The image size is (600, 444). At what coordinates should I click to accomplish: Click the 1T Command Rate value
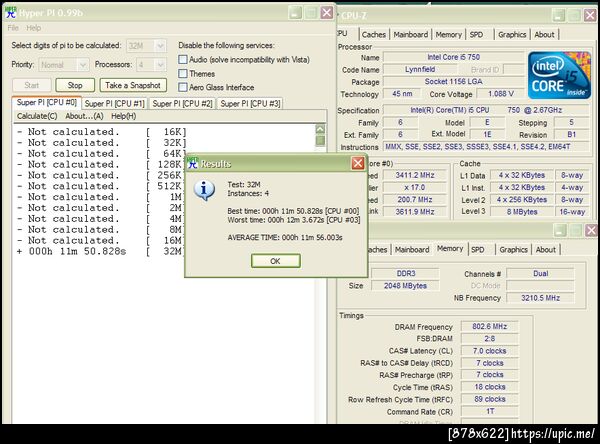pyautogui.click(x=489, y=411)
